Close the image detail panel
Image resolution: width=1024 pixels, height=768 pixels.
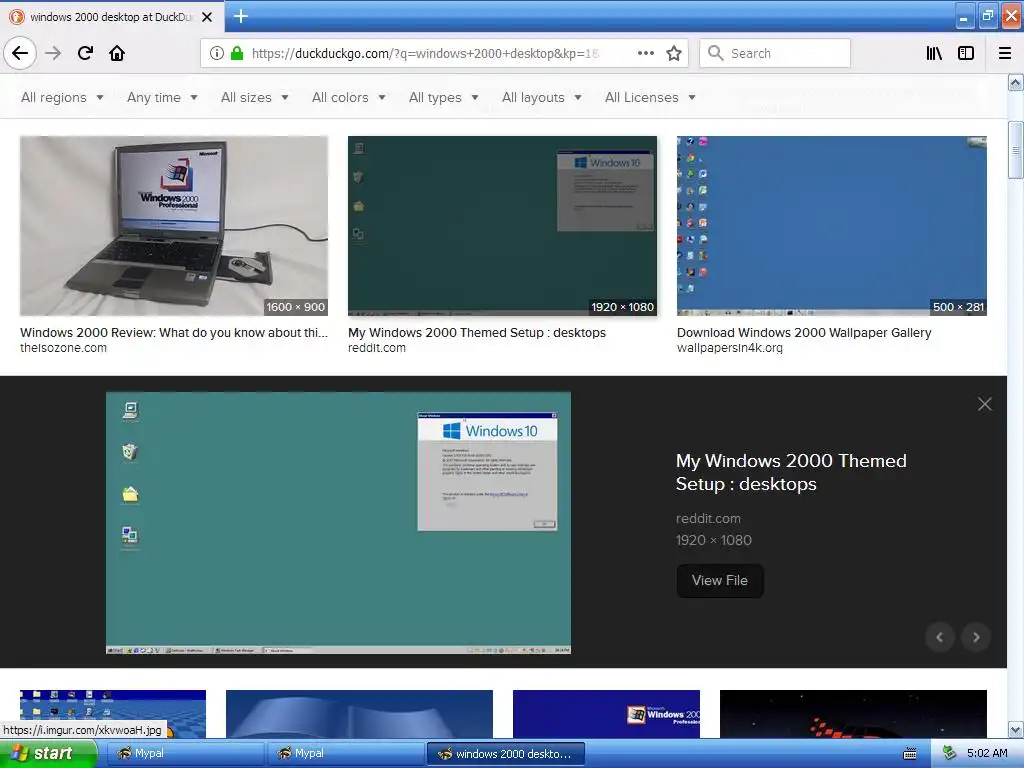(x=985, y=404)
